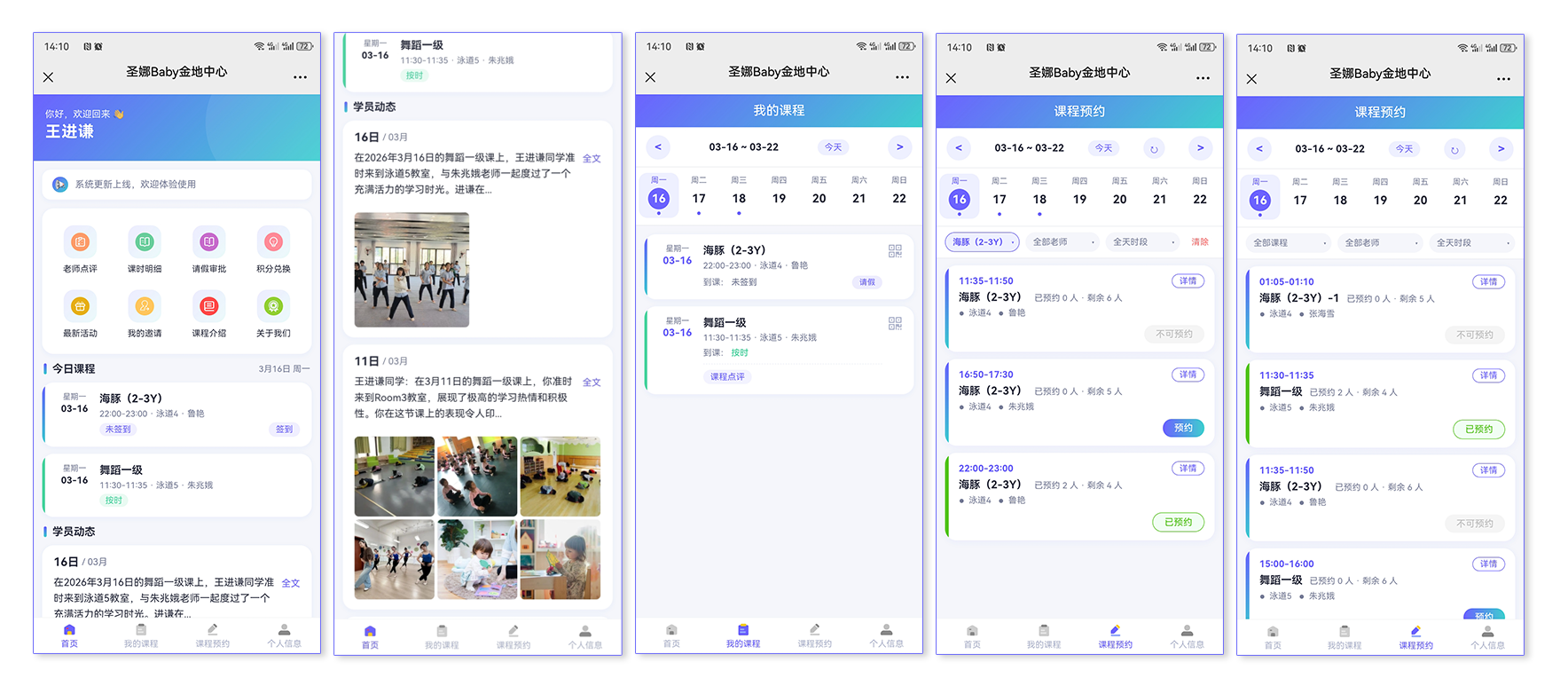This screenshot has height=686, width=1568.
Task: Open the 老师点评 icon on home screen
Action: coord(80,242)
